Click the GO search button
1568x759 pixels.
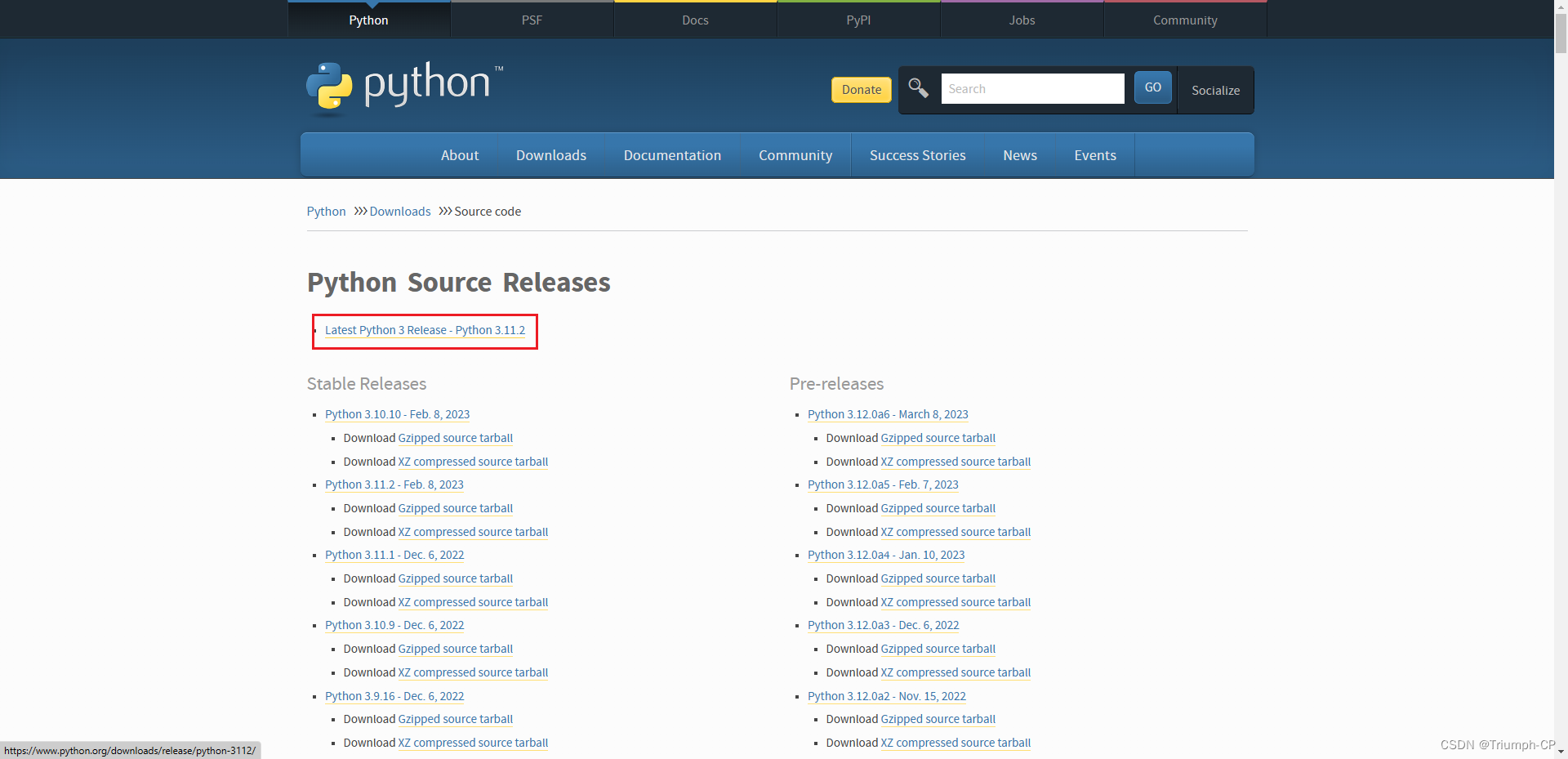1151,87
